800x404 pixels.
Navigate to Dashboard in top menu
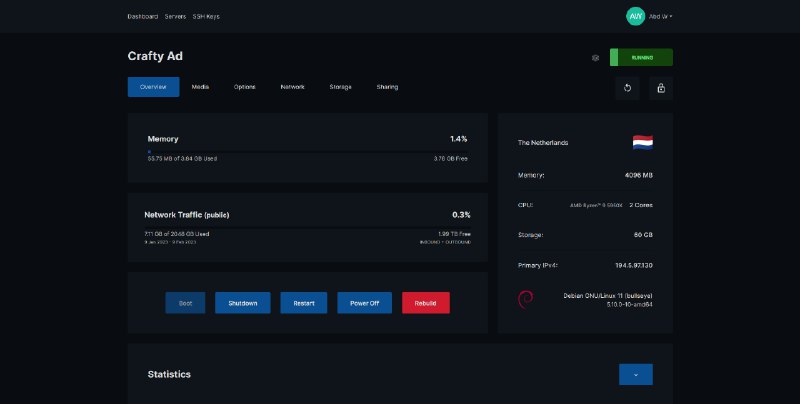tap(142, 17)
